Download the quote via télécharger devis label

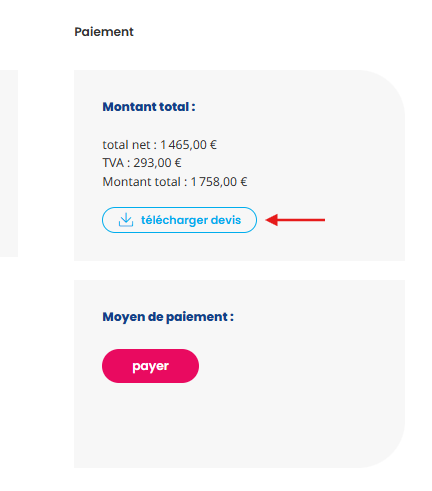(x=191, y=220)
